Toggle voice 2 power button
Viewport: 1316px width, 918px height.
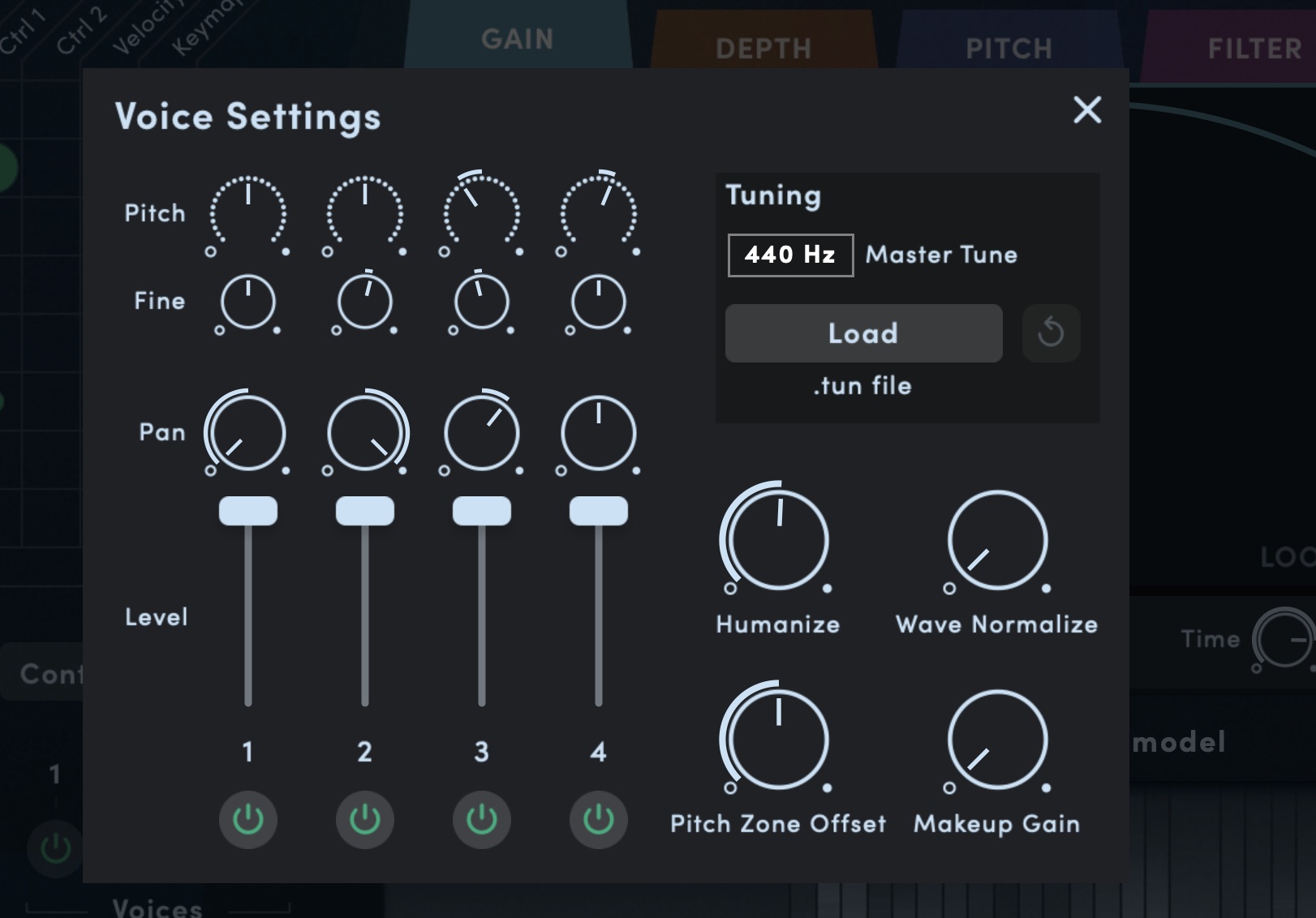coord(365,820)
